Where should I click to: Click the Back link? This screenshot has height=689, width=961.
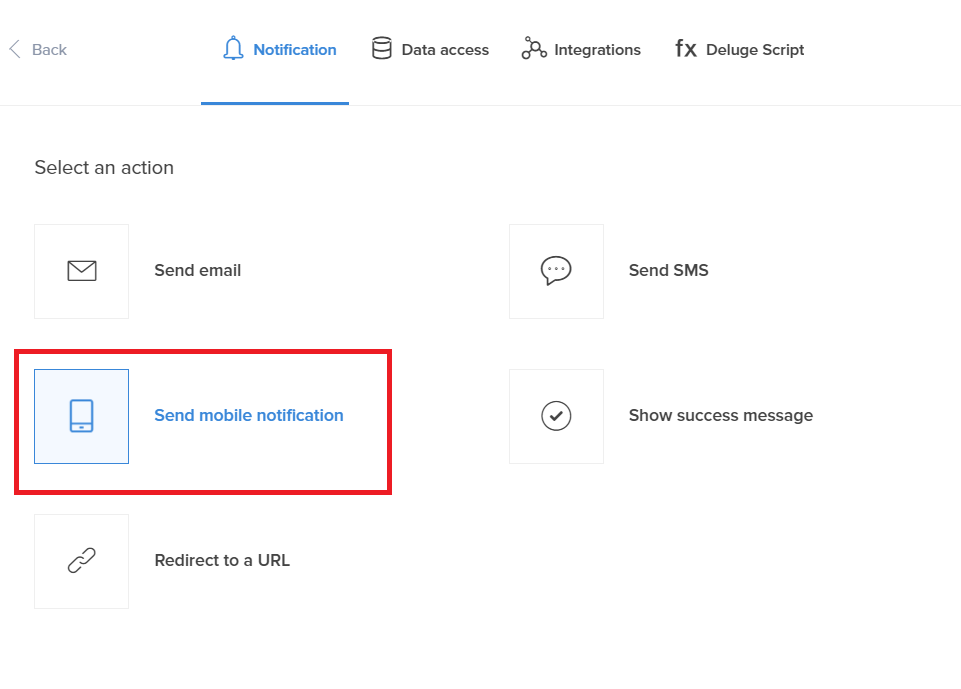click(48, 48)
